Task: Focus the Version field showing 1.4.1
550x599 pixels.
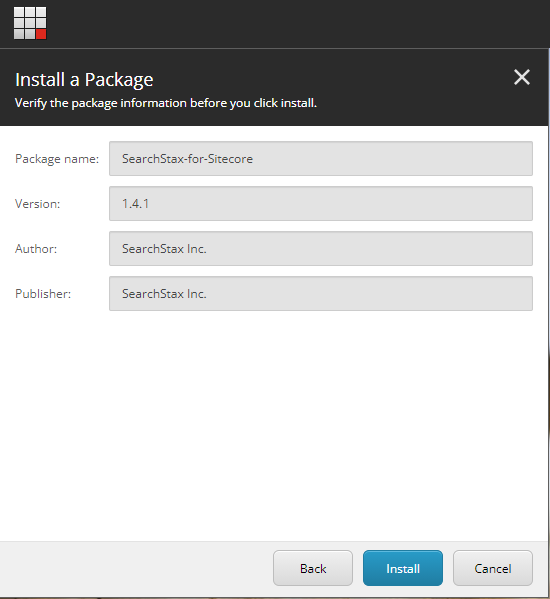Action: (x=321, y=204)
